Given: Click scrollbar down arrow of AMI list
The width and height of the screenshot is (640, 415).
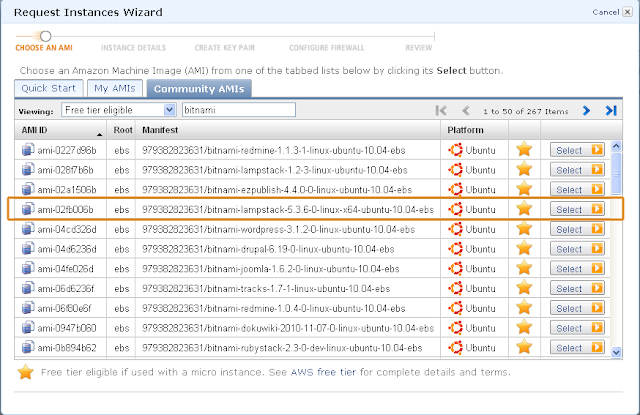Looking at the screenshot, I should pos(616,352).
